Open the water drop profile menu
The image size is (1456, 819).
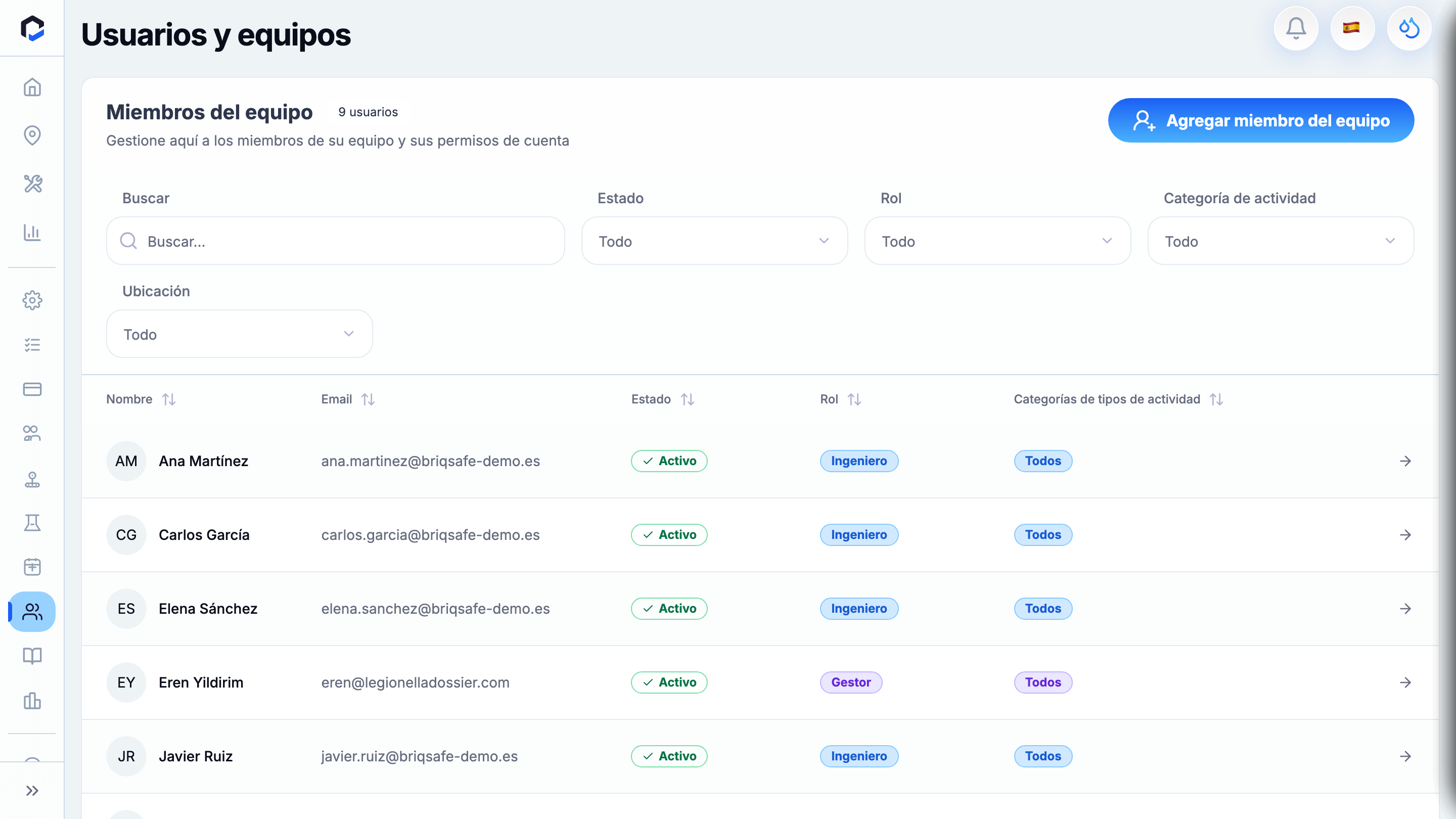(1409, 28)
